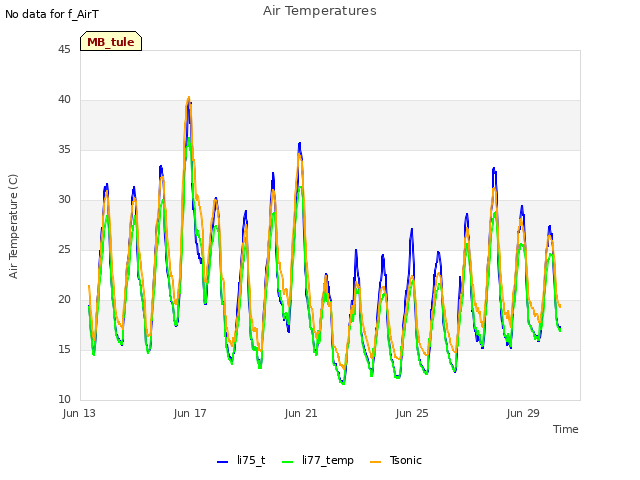The width and height of the screenshot is (640, 480).
Task: Click the Air Temperature (C) axis title
Action: 13,227
